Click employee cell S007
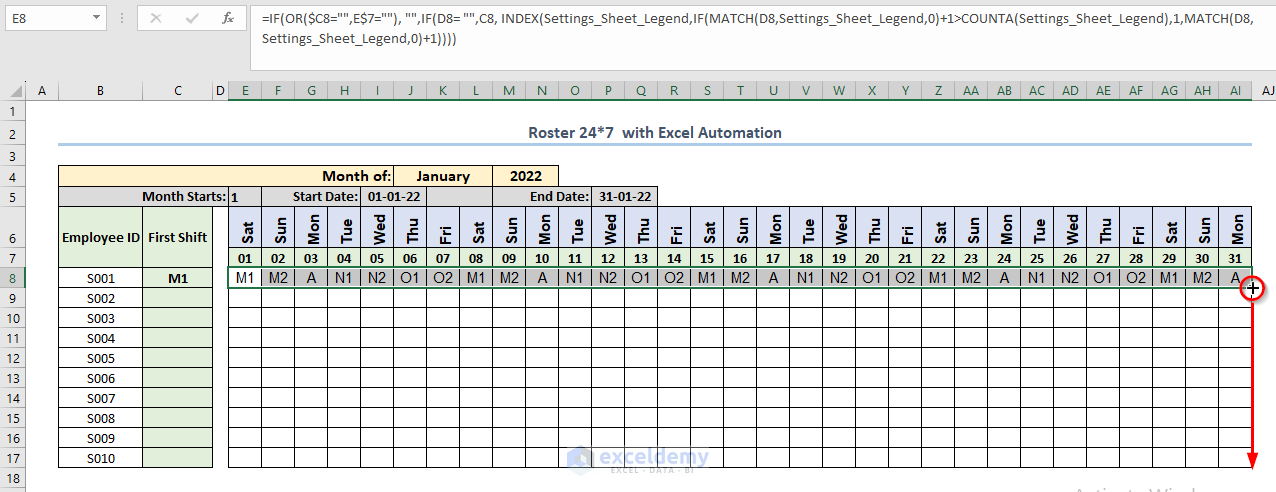This screenshot has width=1276, height=492. [100, 398]
